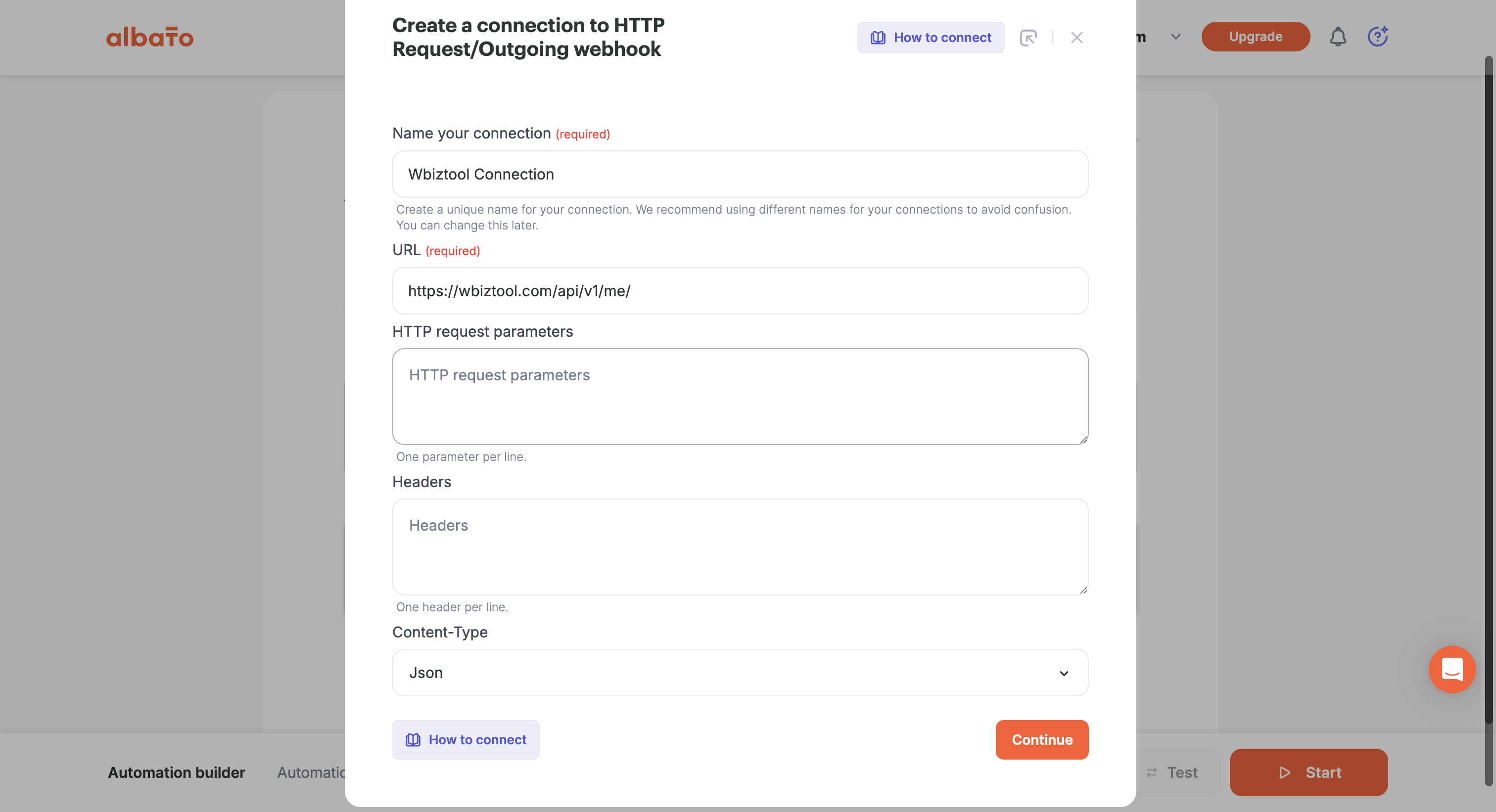Click the Continue button

tap(1042, 739)
